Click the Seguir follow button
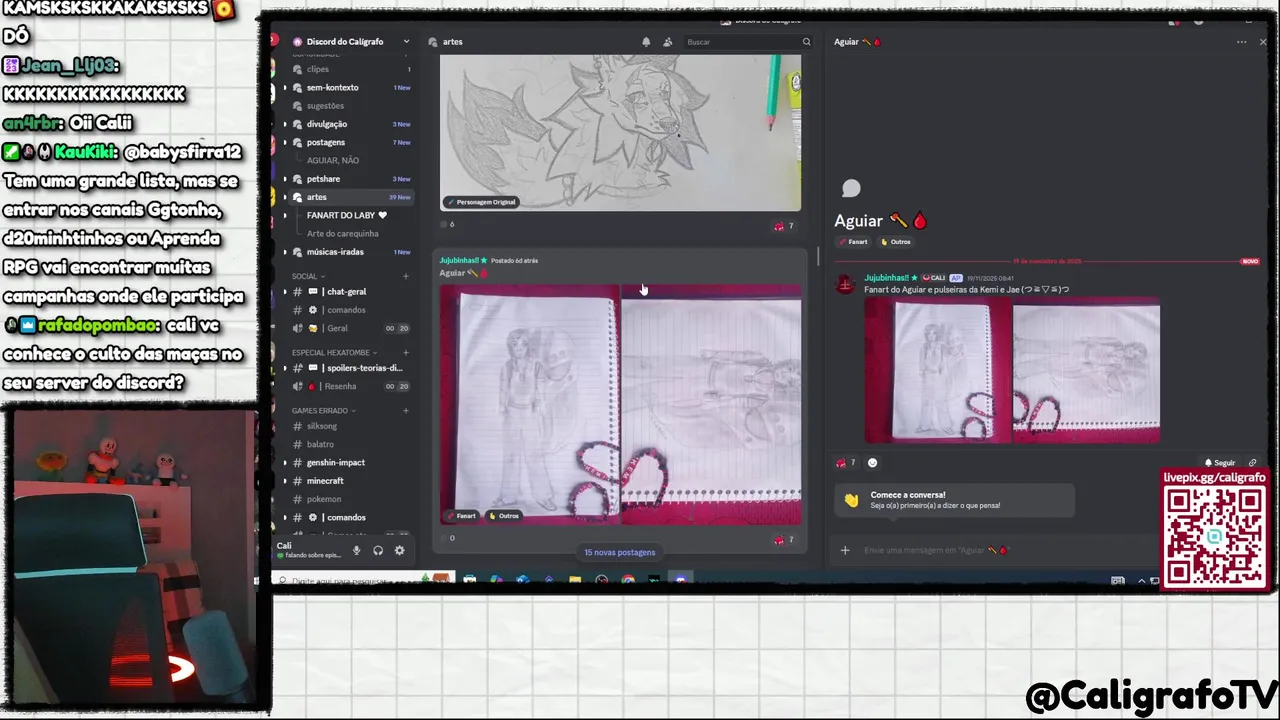 tap(1219, 463)
